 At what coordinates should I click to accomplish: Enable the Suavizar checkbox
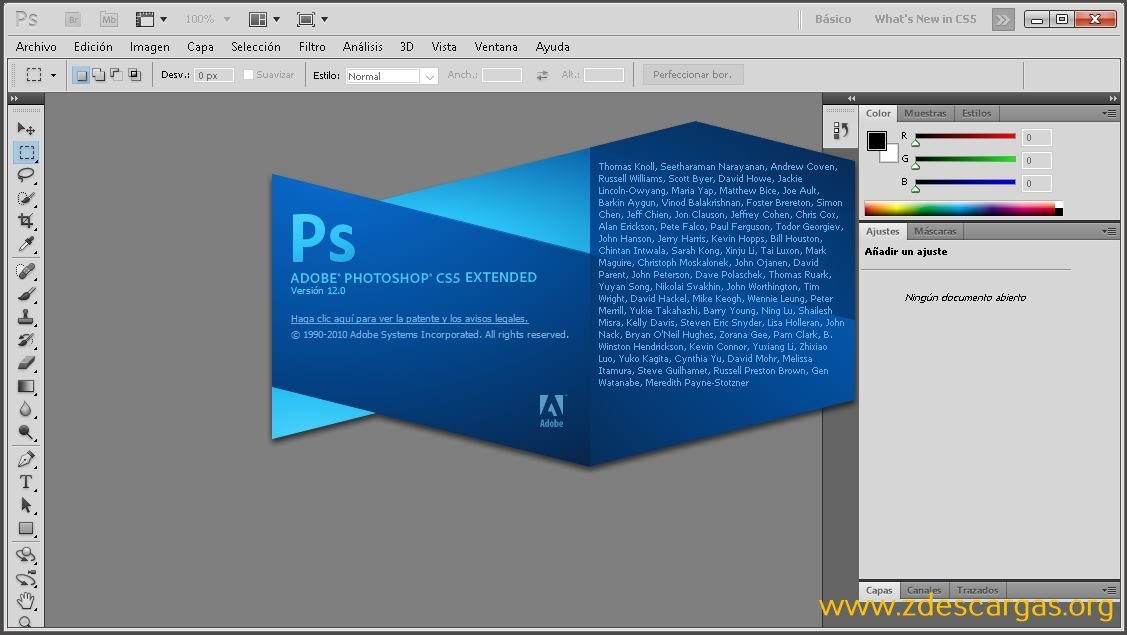[249, 74]
